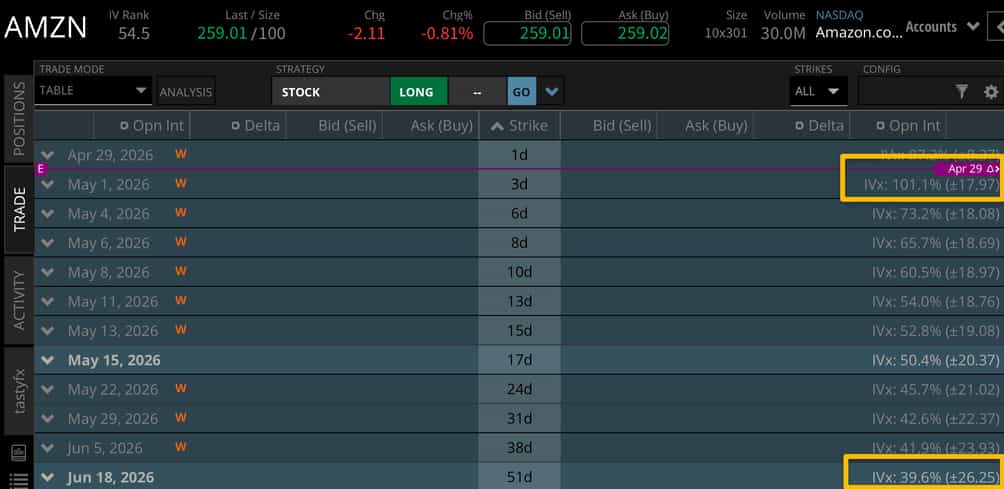Open the list icon at sidebar bottom

pyautogui.click(x=19, y=481)
